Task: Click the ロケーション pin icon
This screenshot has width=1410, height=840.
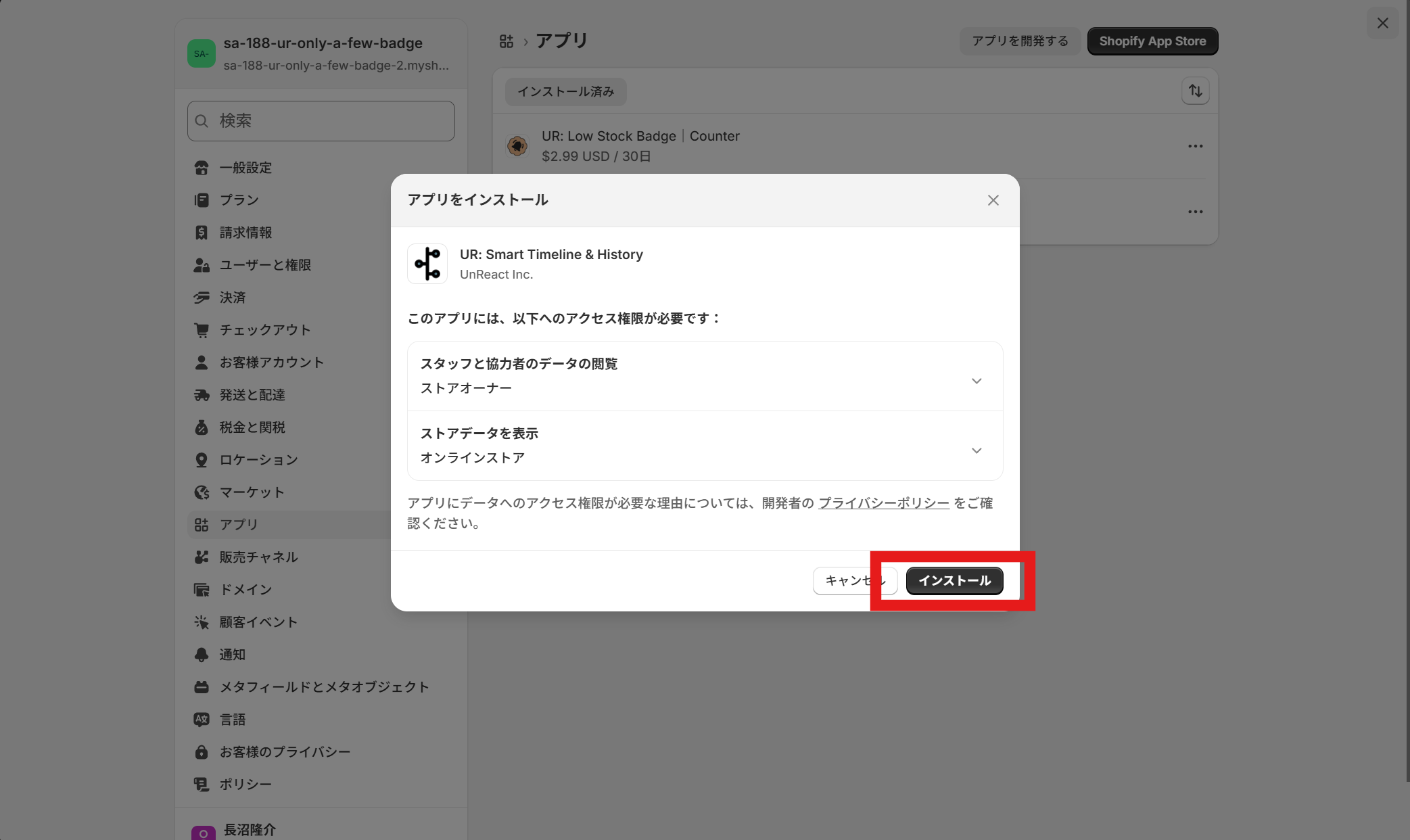Action: tap(201, 460)
